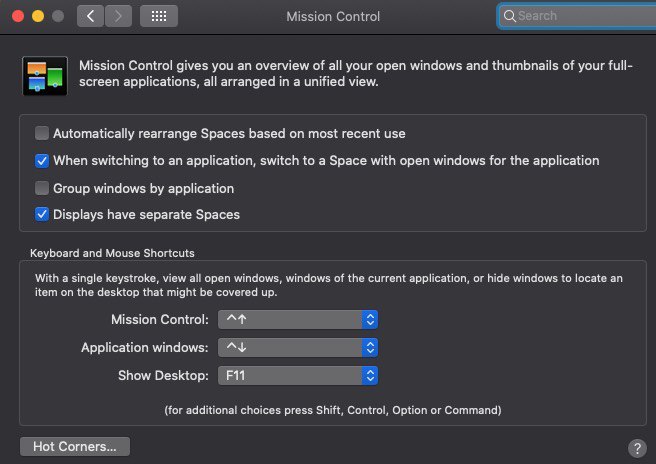Screen dimensions: 656x464
Task: Click inside the Search field
Action: click(x=577, y=16)
